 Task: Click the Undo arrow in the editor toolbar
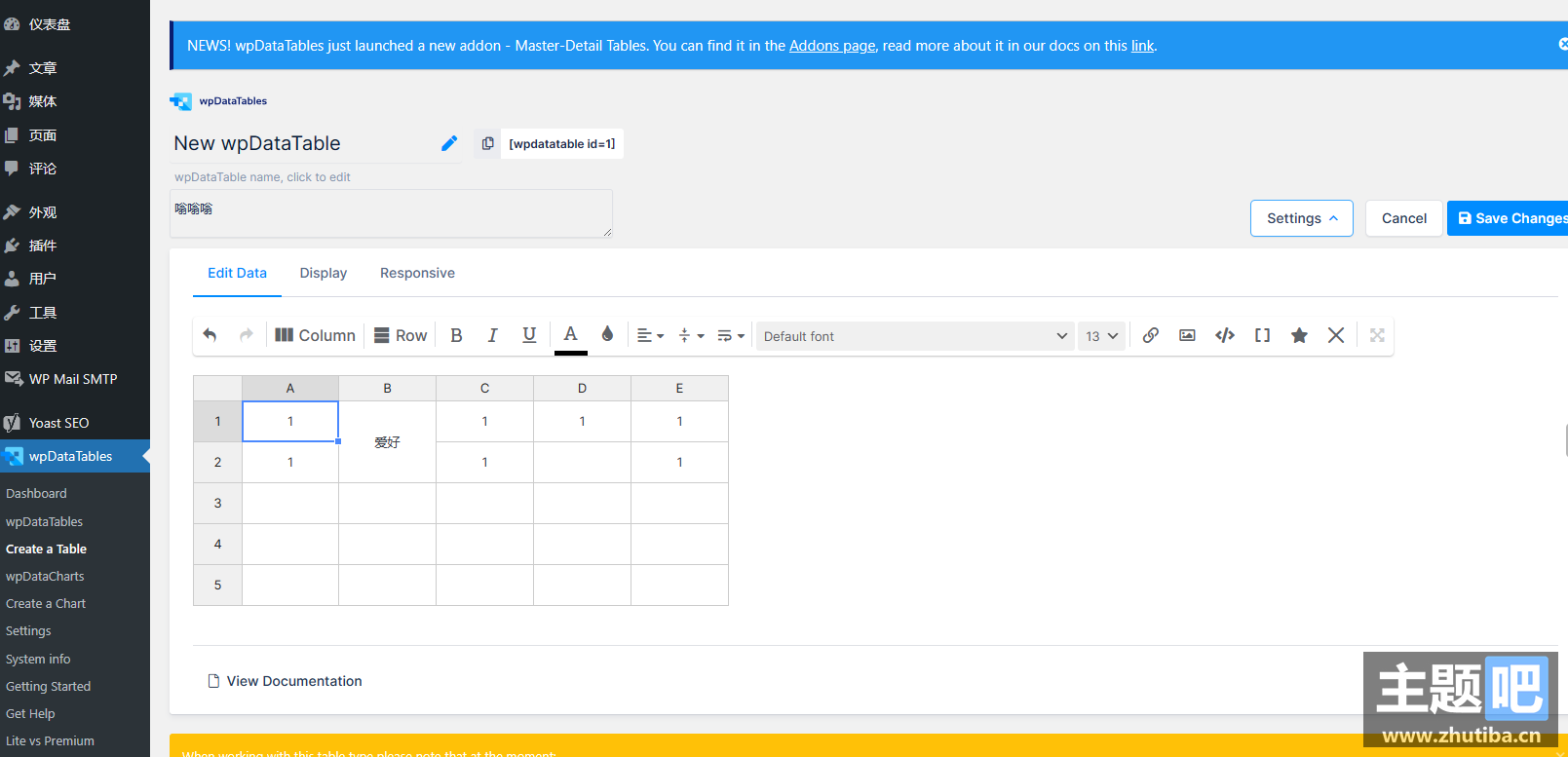coord(210,335)
